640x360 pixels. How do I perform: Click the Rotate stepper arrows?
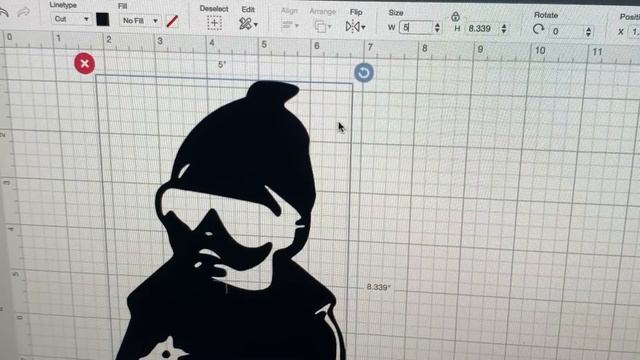[x=588, y=32]
